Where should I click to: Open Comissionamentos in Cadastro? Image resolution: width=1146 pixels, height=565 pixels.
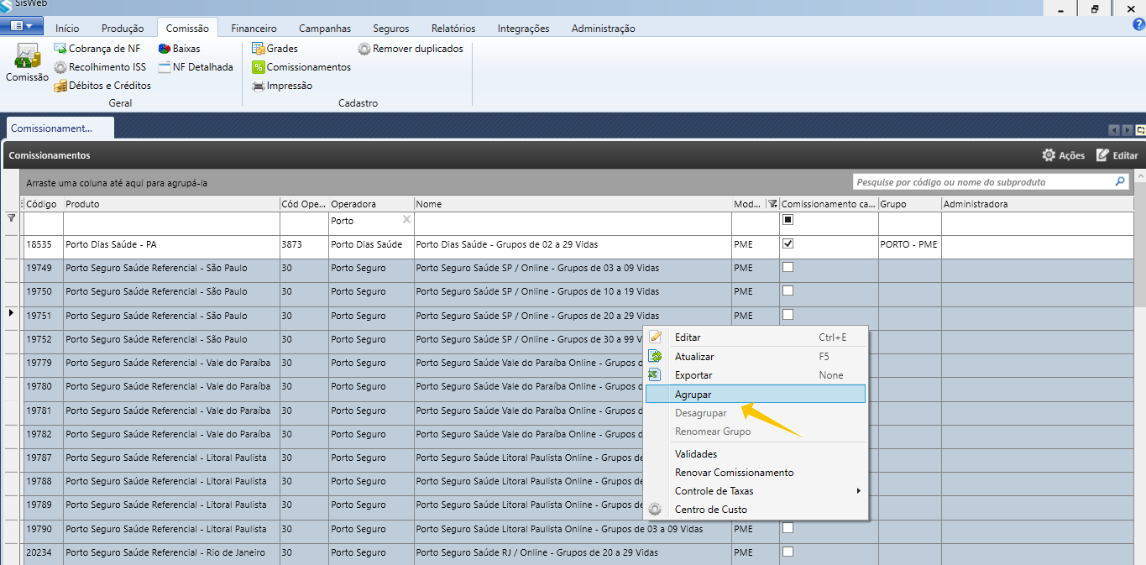point(301,67)
